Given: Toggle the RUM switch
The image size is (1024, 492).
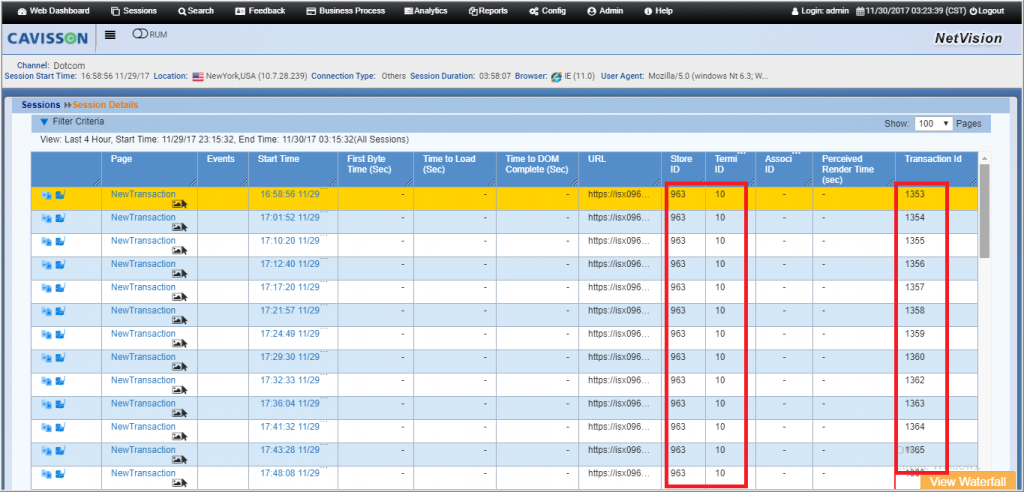Looking at the screenshot, I should (x=140, y=34).
